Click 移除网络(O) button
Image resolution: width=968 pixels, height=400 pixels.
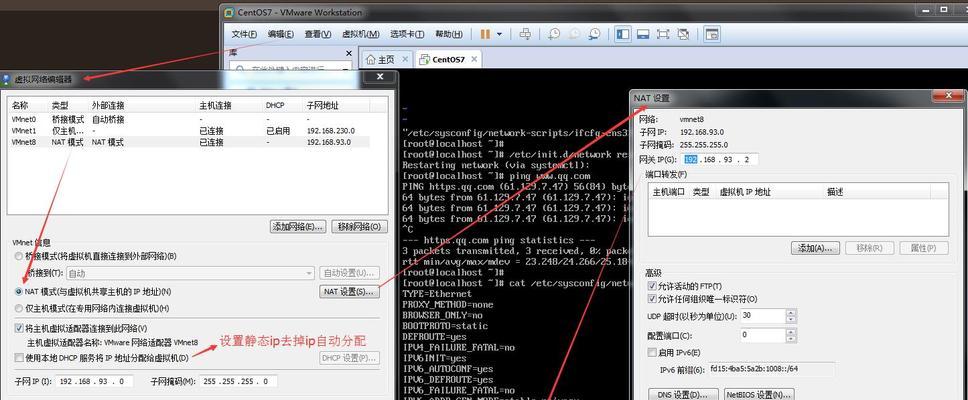pyautogui.click(x=359, y=227)
